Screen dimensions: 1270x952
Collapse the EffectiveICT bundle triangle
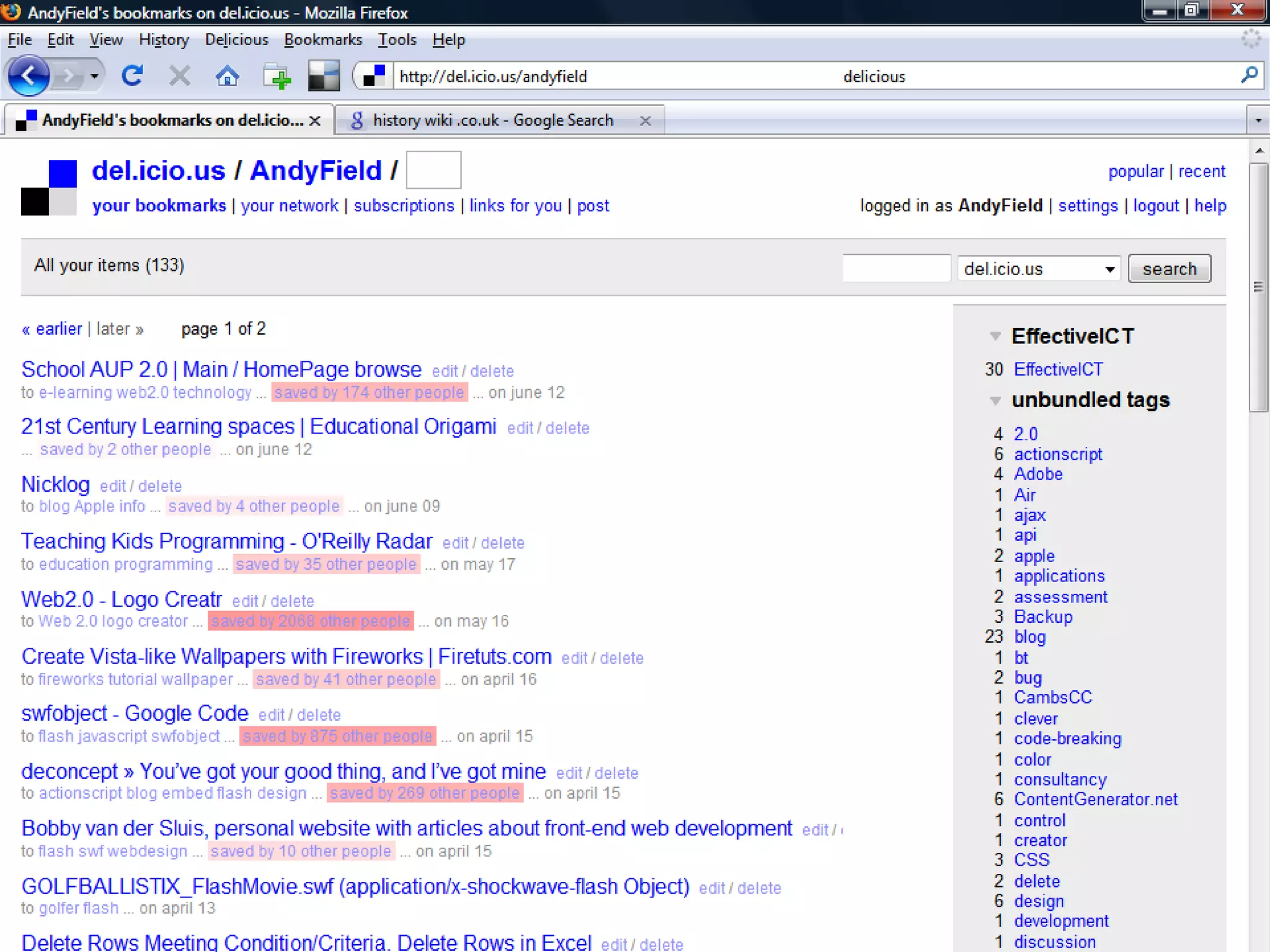tap(995, 336)
